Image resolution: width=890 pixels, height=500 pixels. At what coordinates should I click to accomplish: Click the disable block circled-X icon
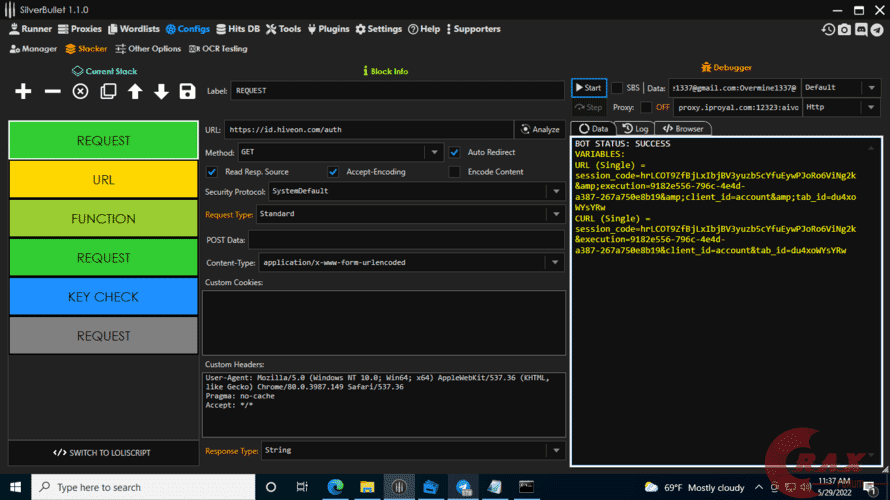coord(80,91)
